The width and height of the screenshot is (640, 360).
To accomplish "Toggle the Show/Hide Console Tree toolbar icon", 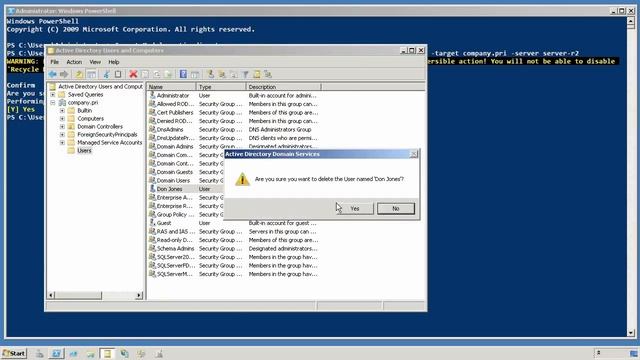I will point(91,74).
